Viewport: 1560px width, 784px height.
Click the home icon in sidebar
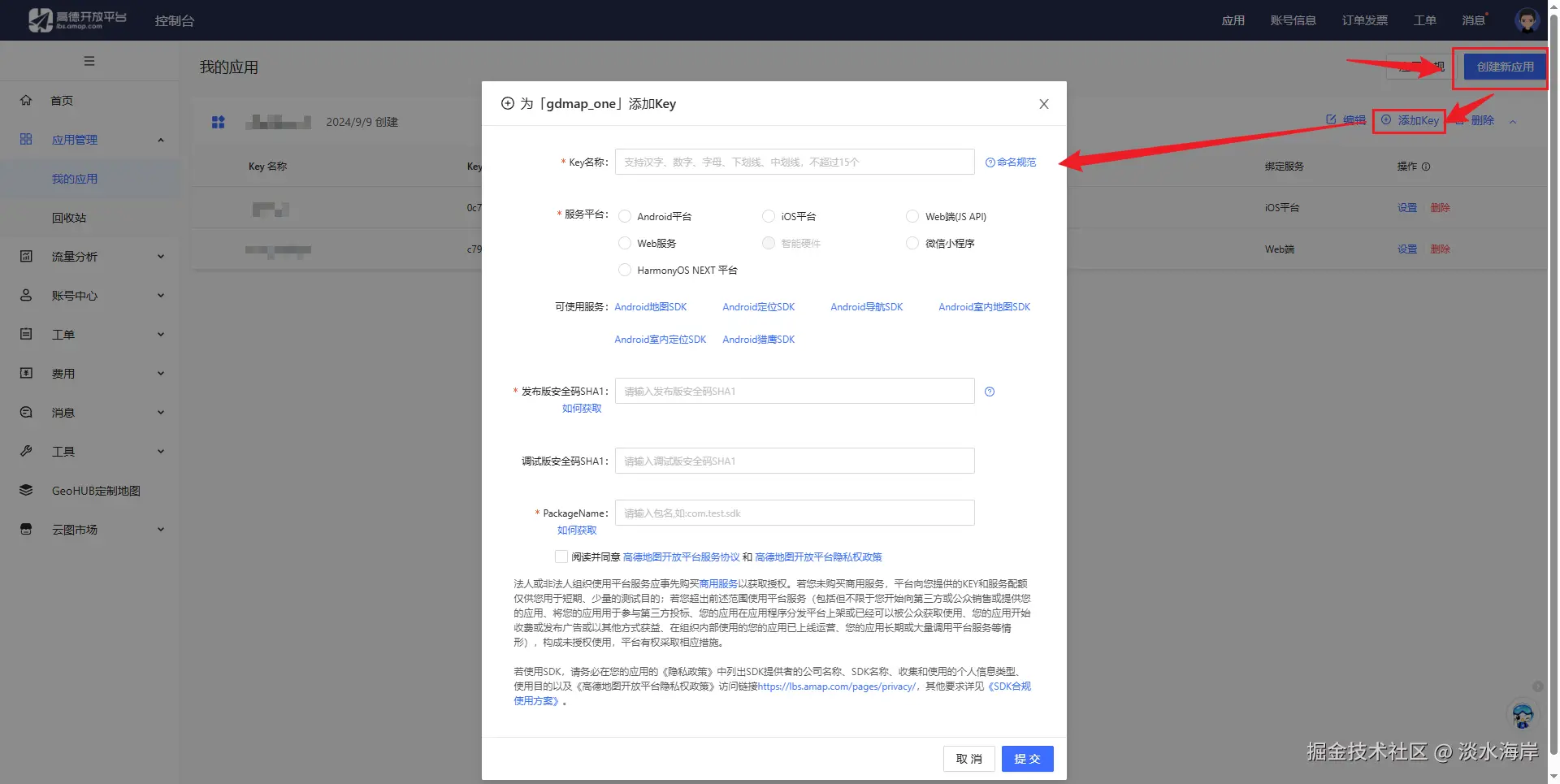tap(26, 101)
